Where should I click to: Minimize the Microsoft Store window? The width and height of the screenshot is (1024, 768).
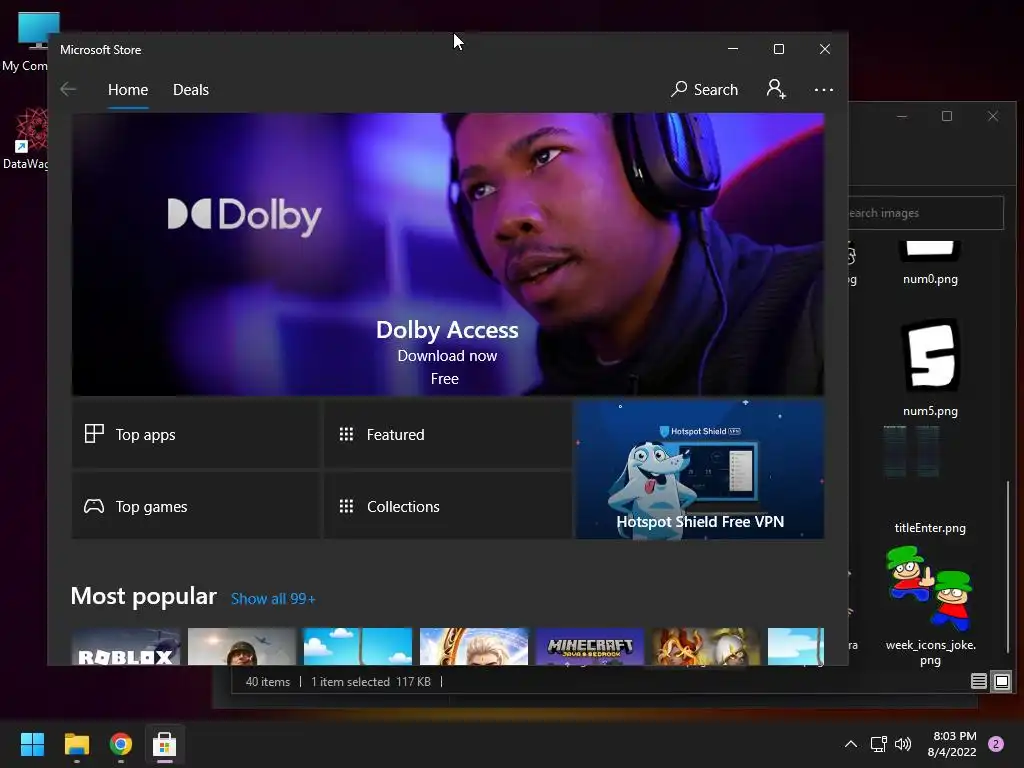pos(733,49)
